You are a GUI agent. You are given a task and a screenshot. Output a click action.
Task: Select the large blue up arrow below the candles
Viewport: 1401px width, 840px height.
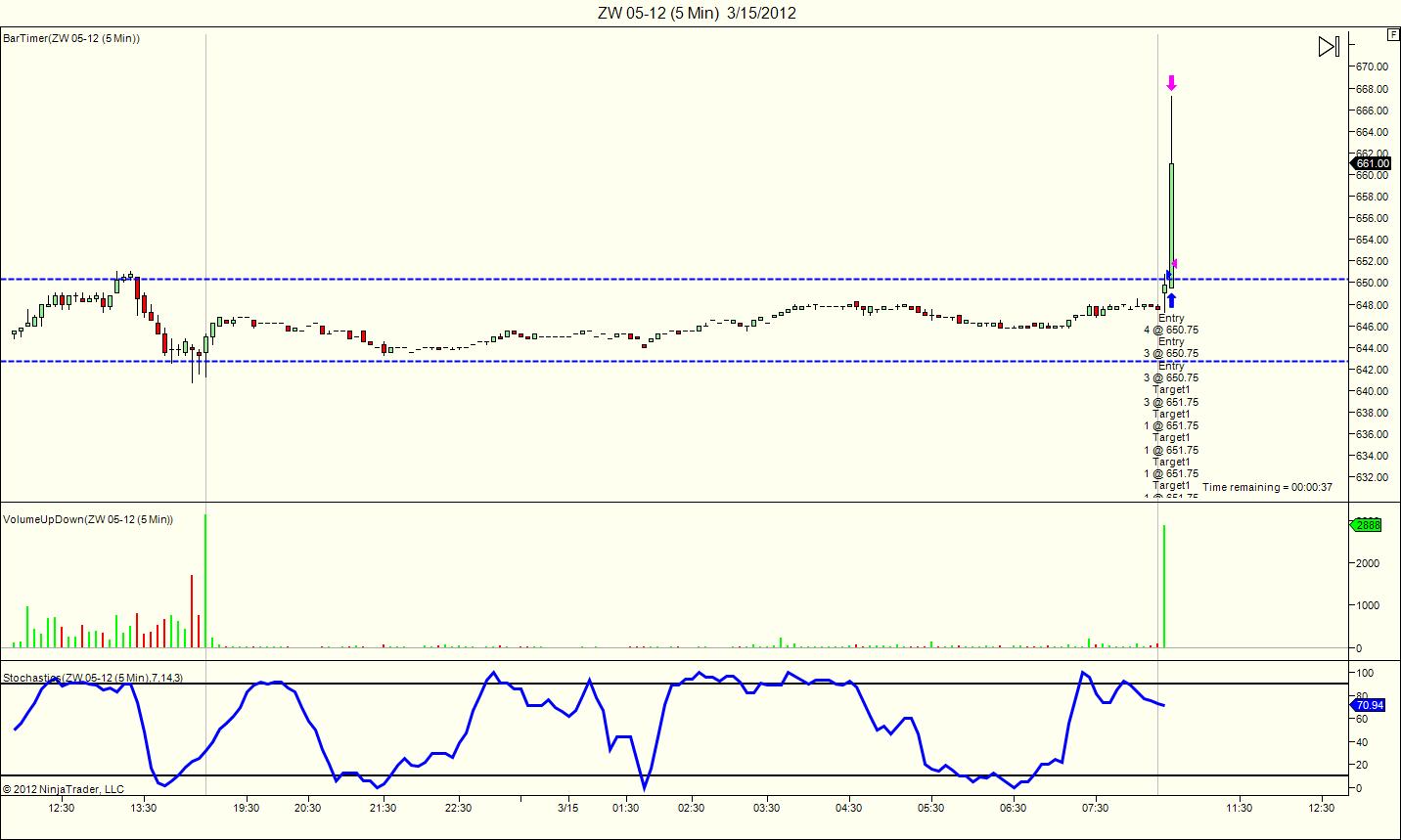coord(1171,300)
